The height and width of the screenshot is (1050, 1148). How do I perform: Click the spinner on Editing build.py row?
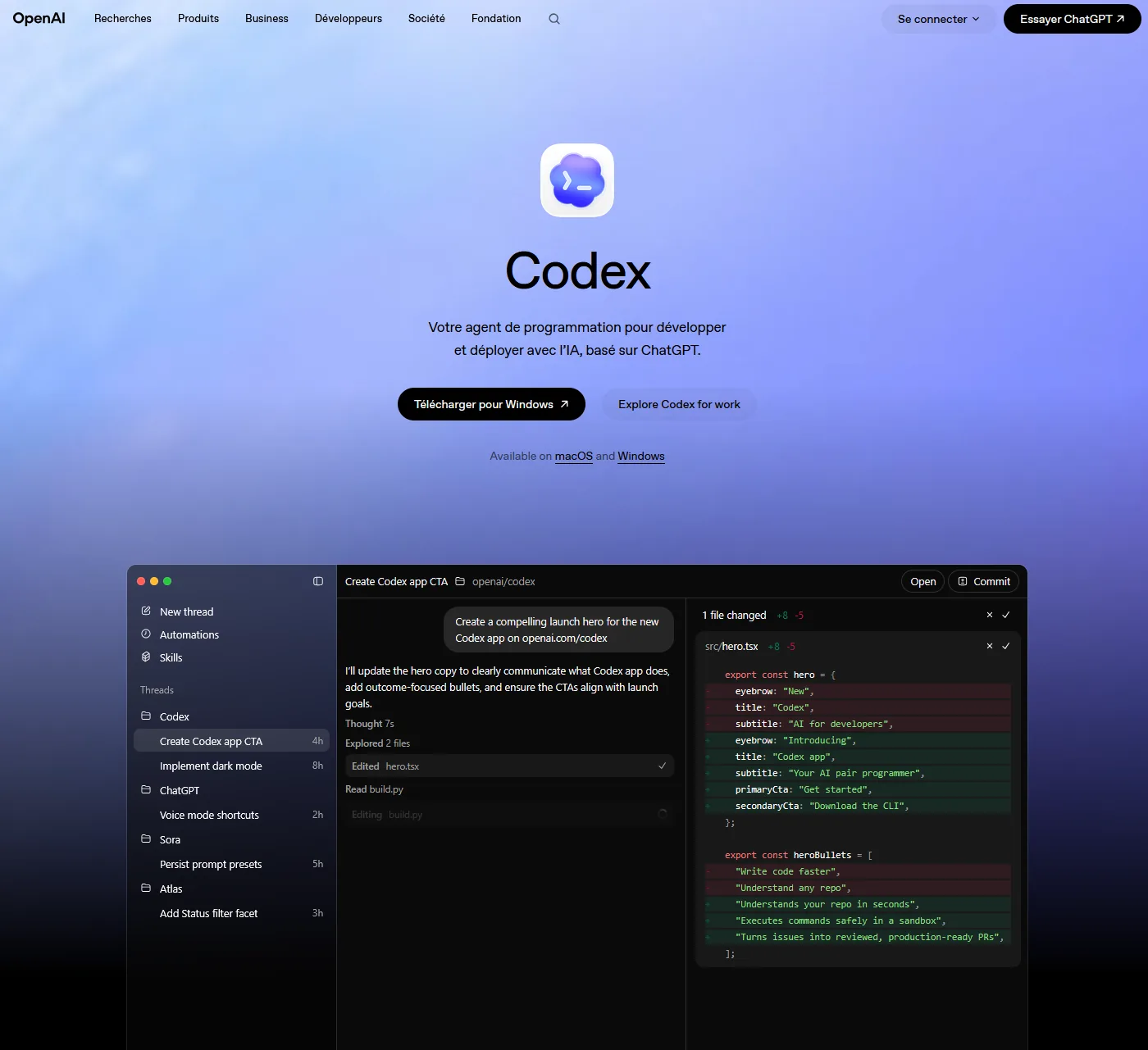pos(663,814)
